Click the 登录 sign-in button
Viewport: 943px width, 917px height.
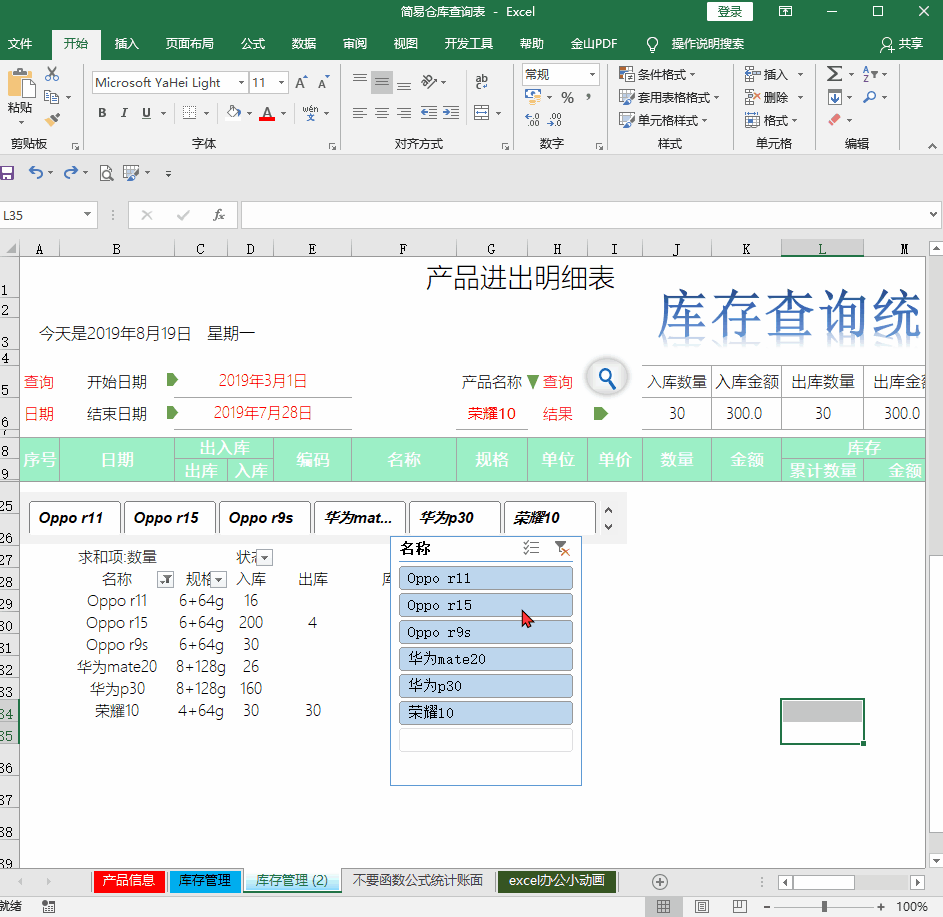(x=730, y=11)
